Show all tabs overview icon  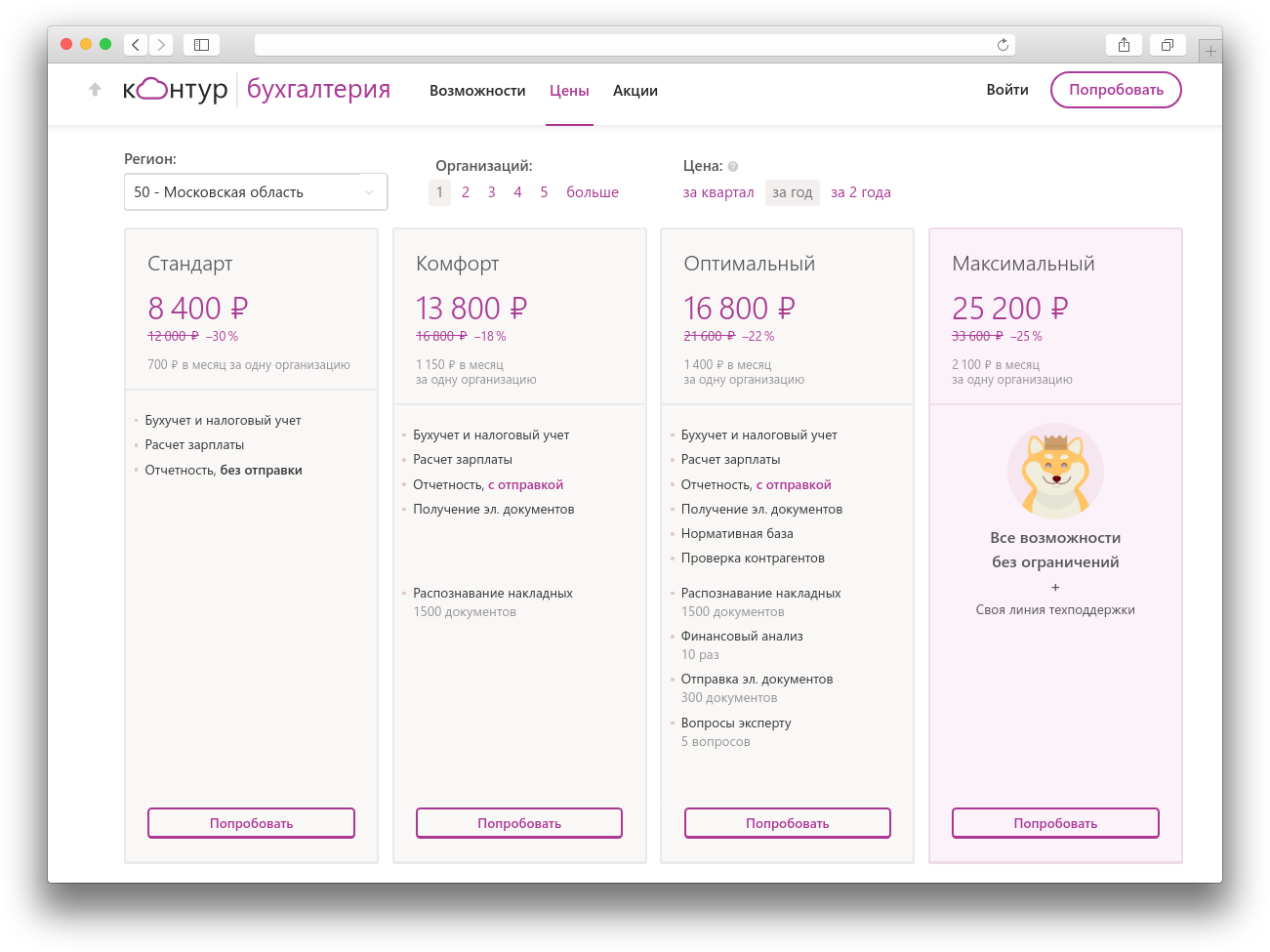[x=1168, y=45]
